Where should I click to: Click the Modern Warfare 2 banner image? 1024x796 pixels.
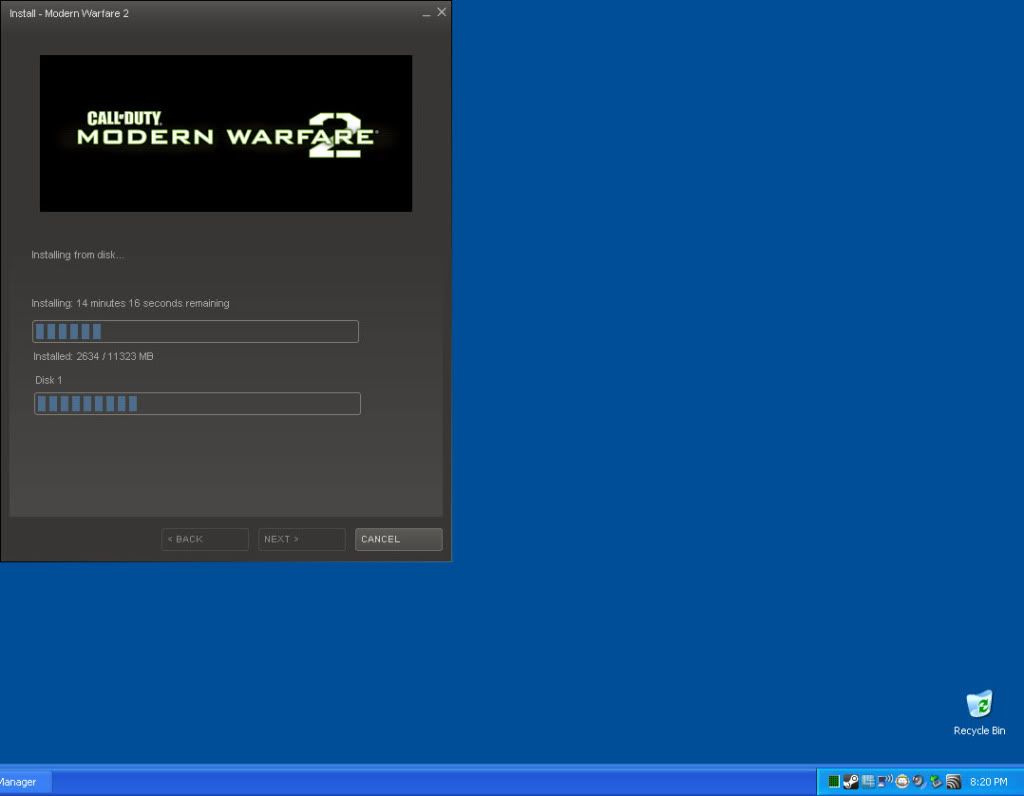tap(226, 133)
